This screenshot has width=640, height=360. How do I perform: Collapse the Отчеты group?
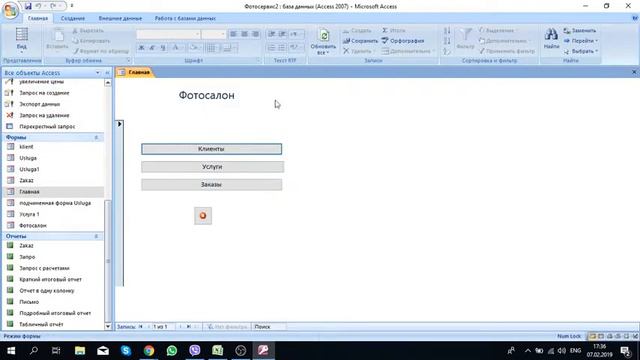pyautogui.click(x=97, y=236)
